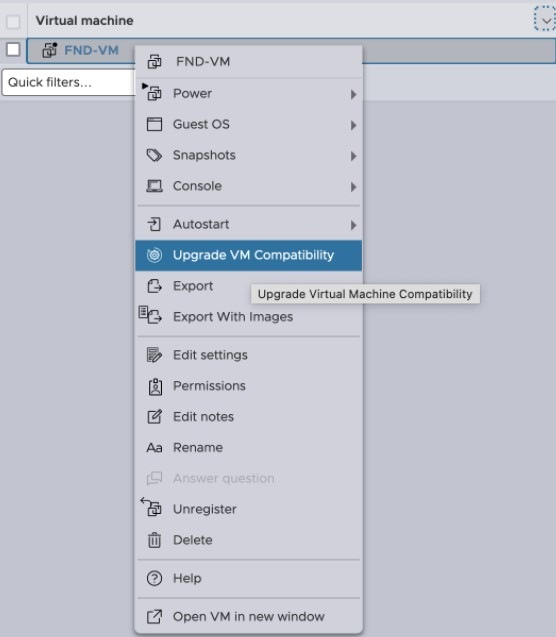
Task: Expand the Snapshots submenu arrow
Action: [353, 156]
